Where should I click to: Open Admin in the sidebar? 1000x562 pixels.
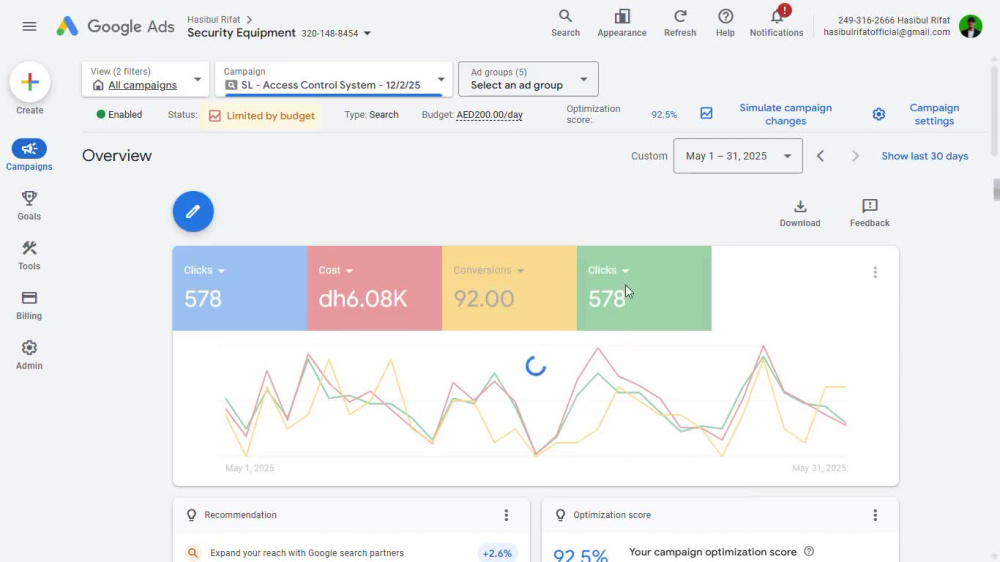pos(29,355)
